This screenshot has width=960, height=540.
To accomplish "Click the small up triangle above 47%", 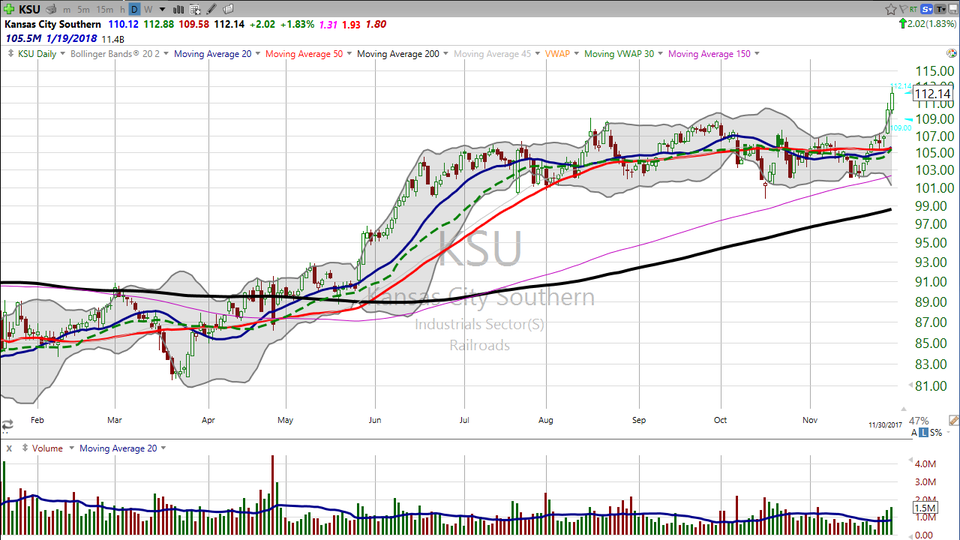I will click(x=903, y=409).
